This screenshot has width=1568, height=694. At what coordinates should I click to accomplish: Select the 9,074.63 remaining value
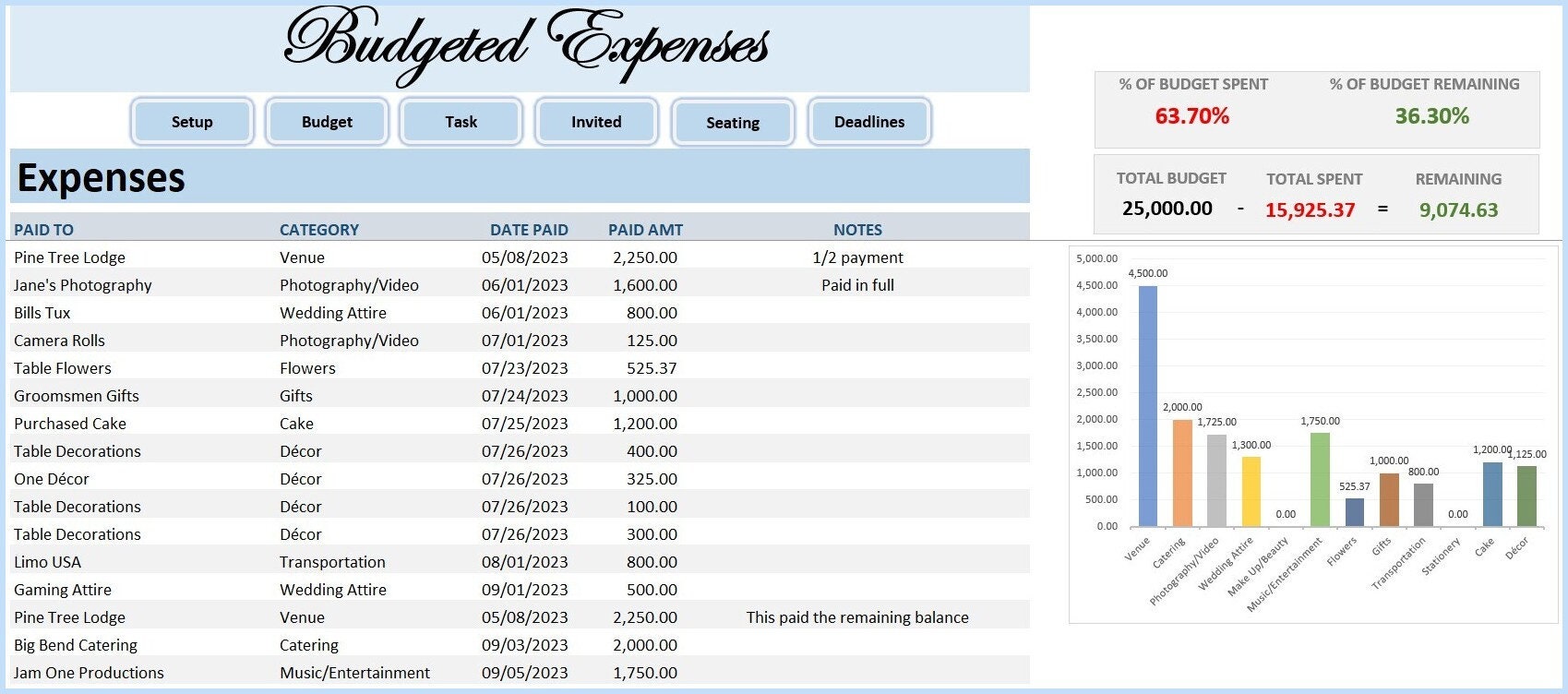pyautogui.click(x=1459, y=209)
